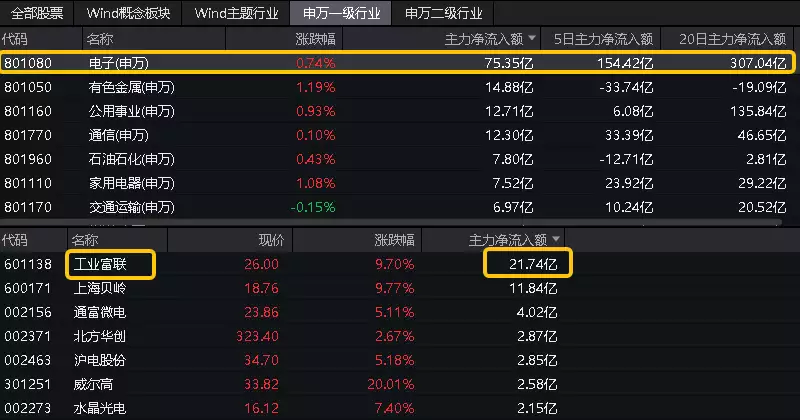Click industry code 801110
The height and width of the screenshot is (420, 800).
pyautogui.click(x=28, y=183)
